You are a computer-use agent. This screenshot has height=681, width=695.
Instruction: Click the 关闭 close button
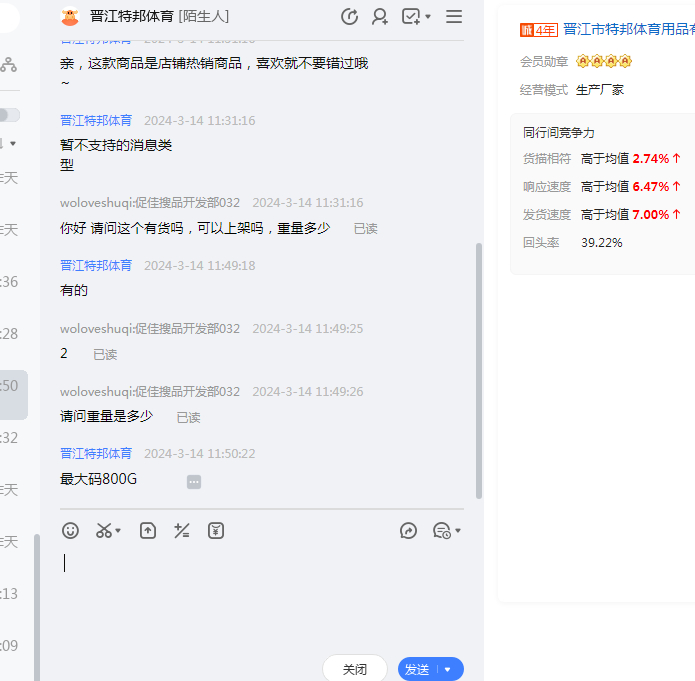[x=354, y=669]
